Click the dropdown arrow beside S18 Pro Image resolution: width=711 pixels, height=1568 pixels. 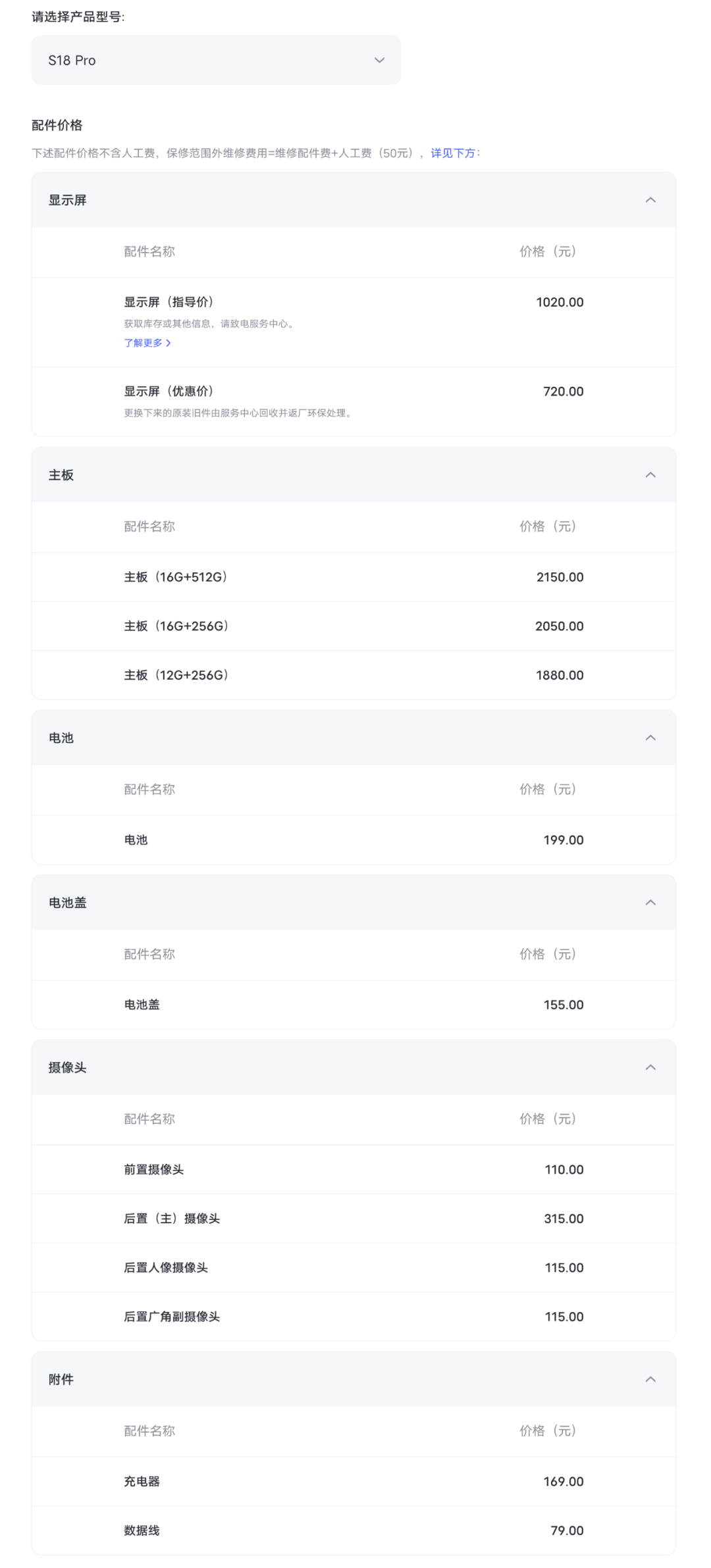[379, 60]
